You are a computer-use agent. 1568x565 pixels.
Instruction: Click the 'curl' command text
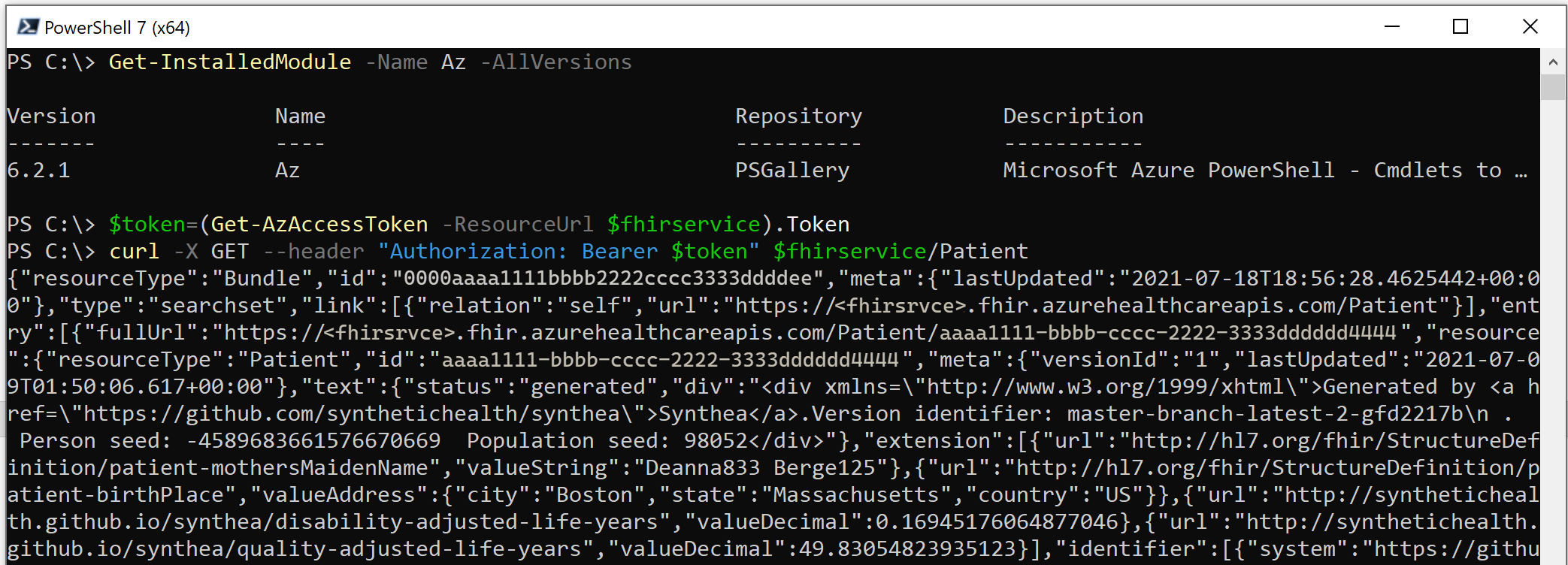135,252
